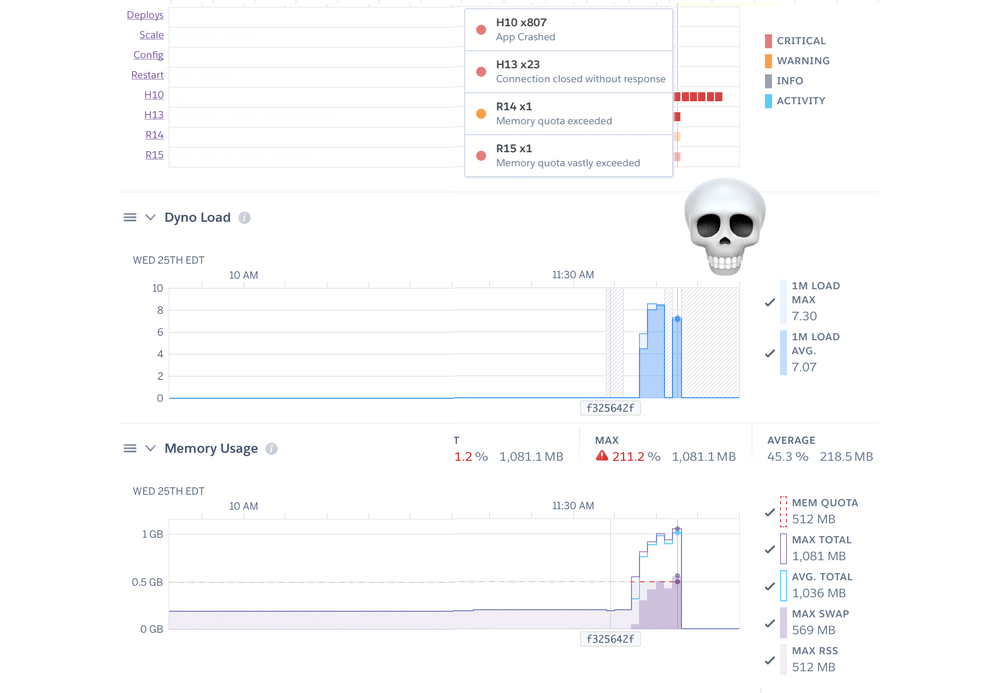Viewport: 1000px width, 693px height.
Task: Click the red CRITICAL legend swatch
Action: point(766,41)
